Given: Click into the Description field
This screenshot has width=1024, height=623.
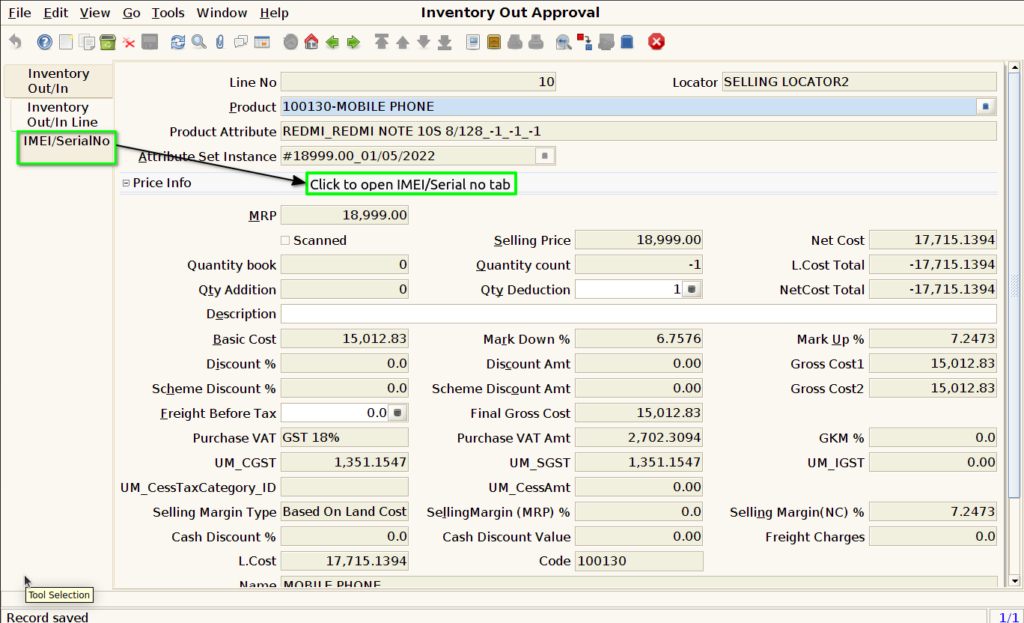Looking at the screenshot, I should pos(639,314).
